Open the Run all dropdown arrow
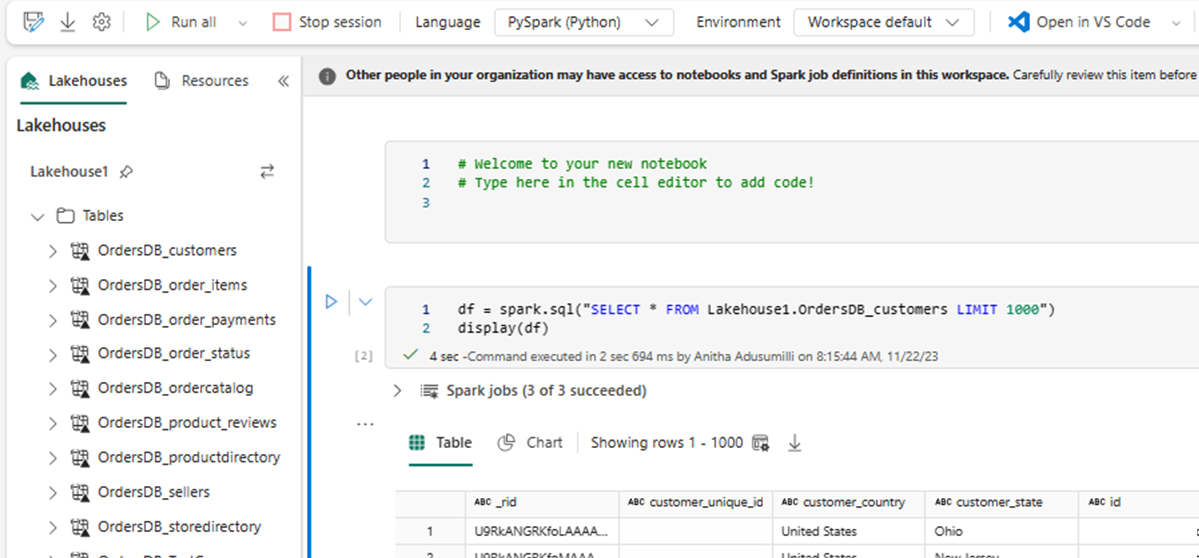The height and width of the screenshot is (558, 1199). tap(243, 23)
